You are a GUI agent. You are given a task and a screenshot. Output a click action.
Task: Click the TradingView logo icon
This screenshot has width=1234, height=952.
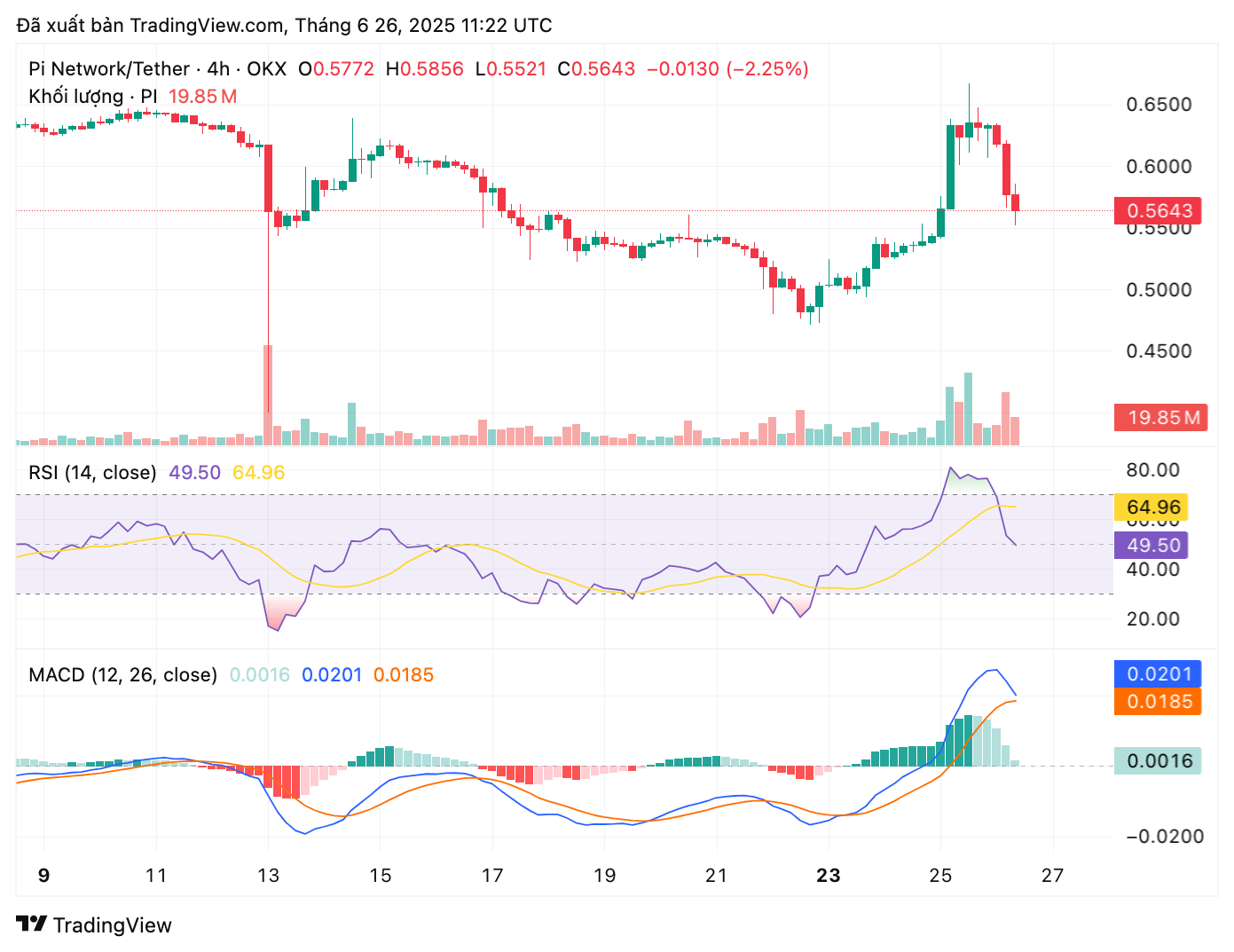tap(31, 924)
